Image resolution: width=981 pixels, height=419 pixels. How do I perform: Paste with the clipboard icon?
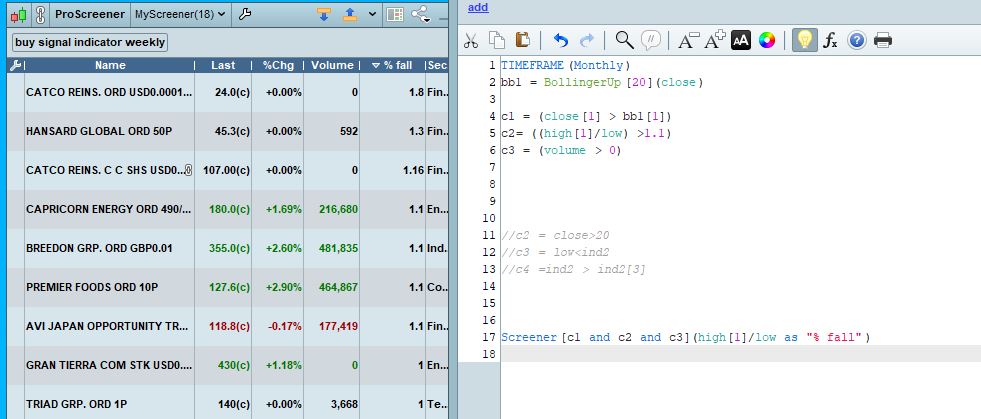coord(522,40)
